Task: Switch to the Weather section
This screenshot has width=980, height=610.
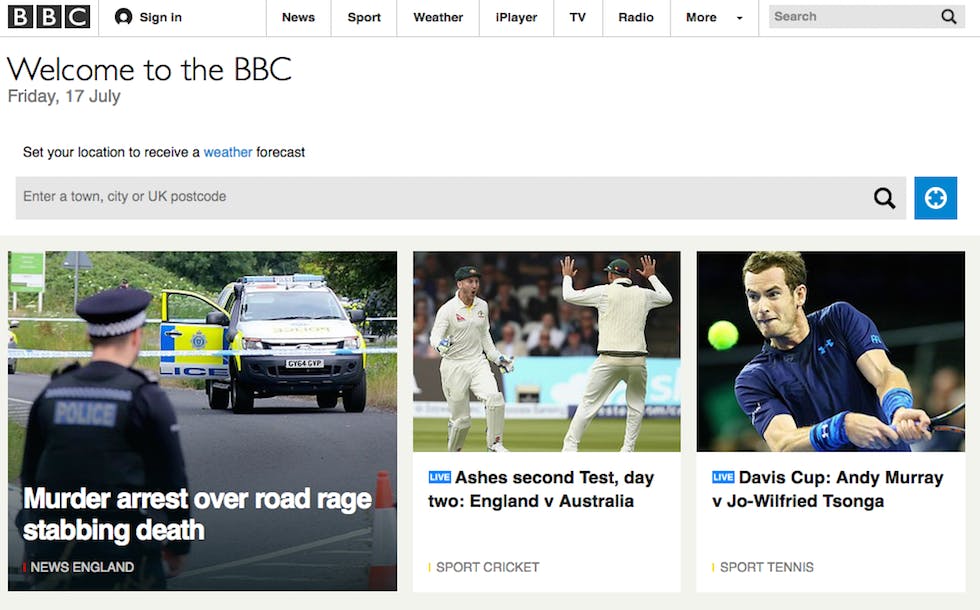Action: click(x=437, y=18)
